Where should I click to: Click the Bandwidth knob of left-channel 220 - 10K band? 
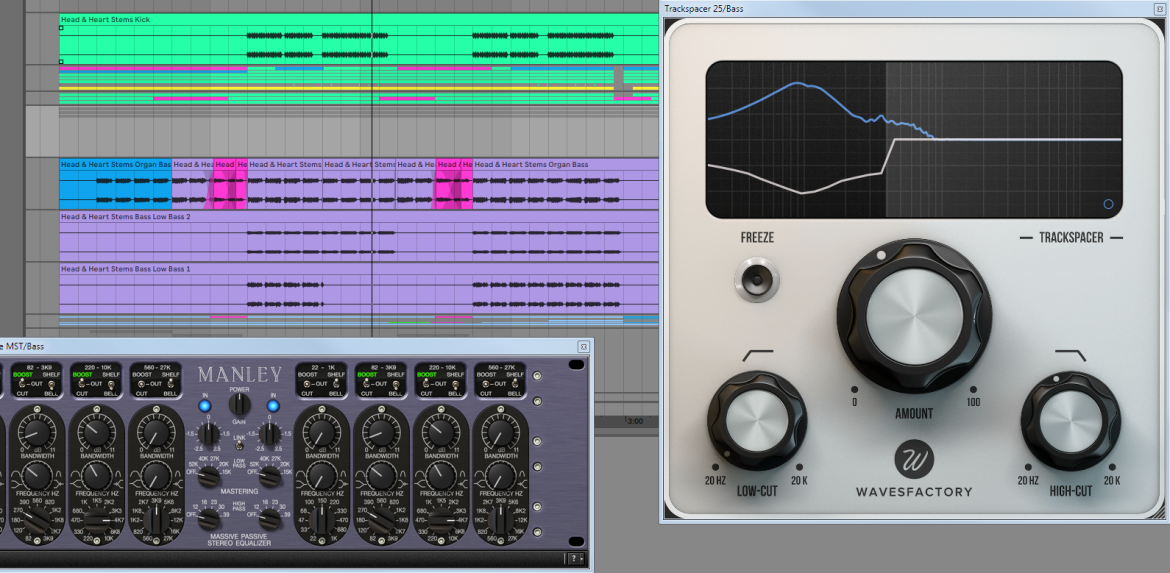[96, 475]
